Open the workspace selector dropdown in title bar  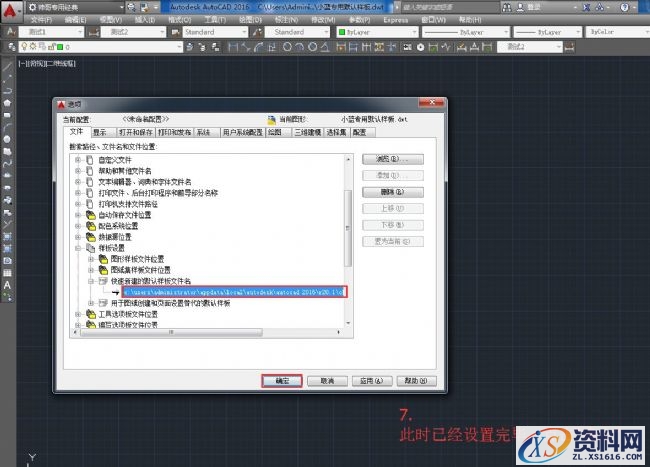tap(76, 7)
